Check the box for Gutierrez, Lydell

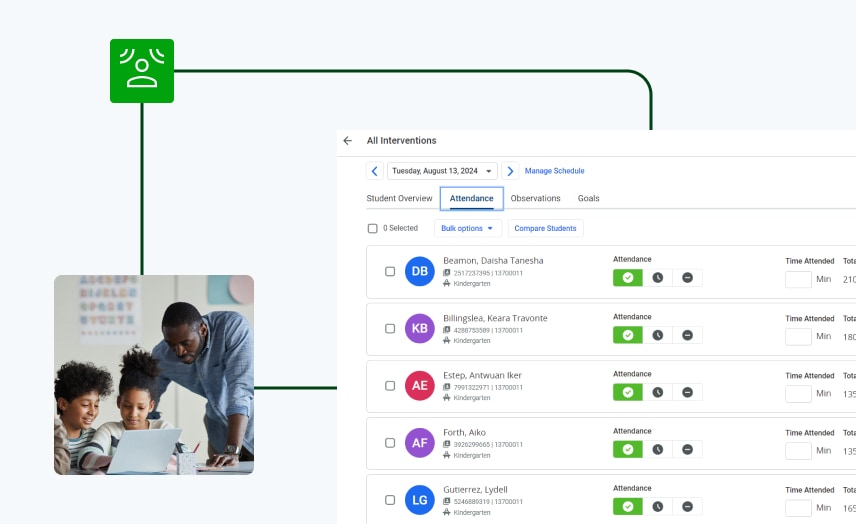coord(390,500)
